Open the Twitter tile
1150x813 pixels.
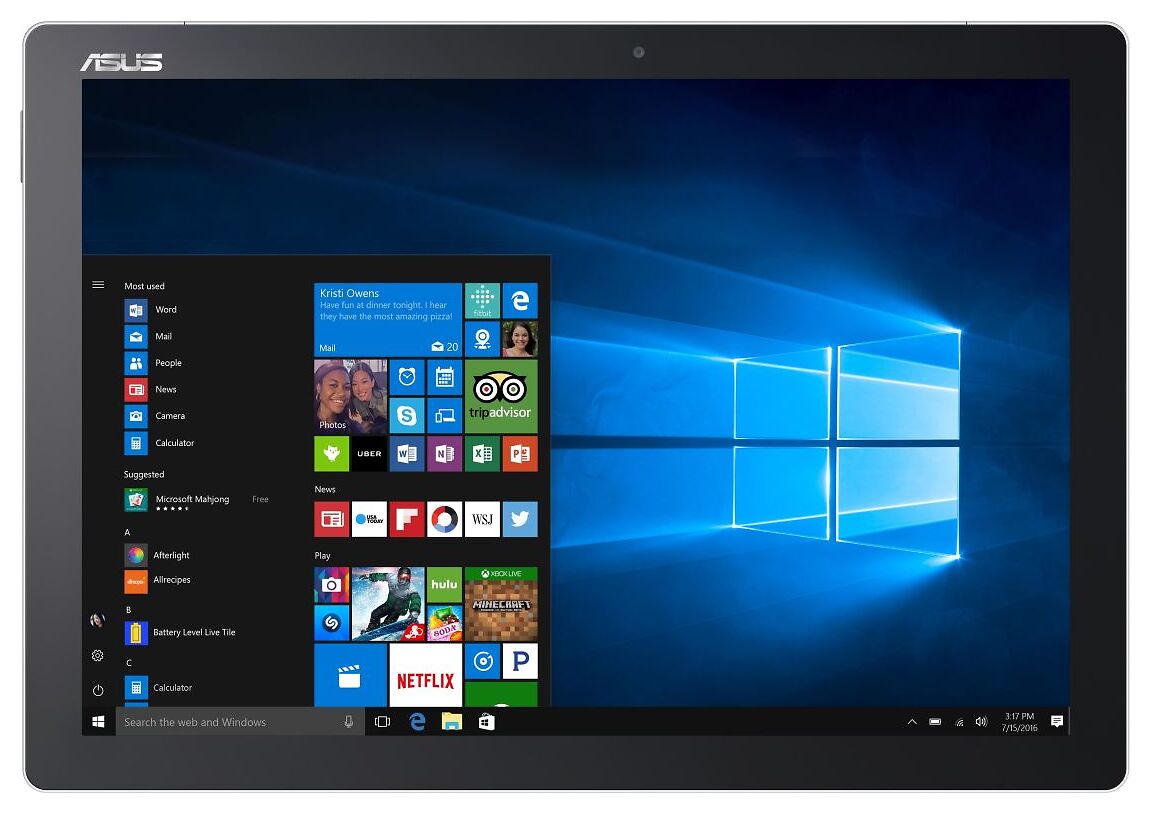pyautogui.click(x=520, y=519)
